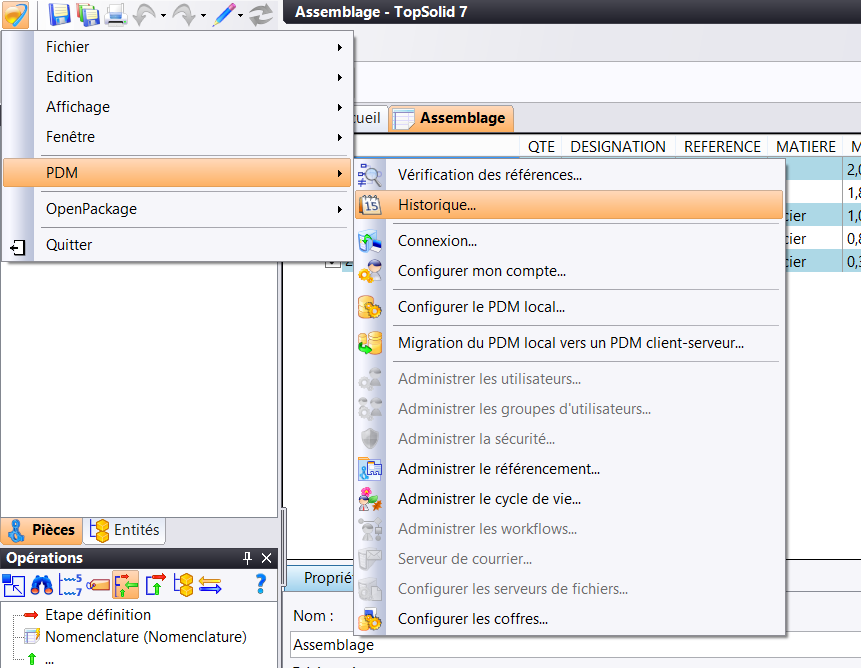This screenshot has height=668, width=861.
Task: Click the yellow cubes tree icon in Opérations
Action: point(183,585)
